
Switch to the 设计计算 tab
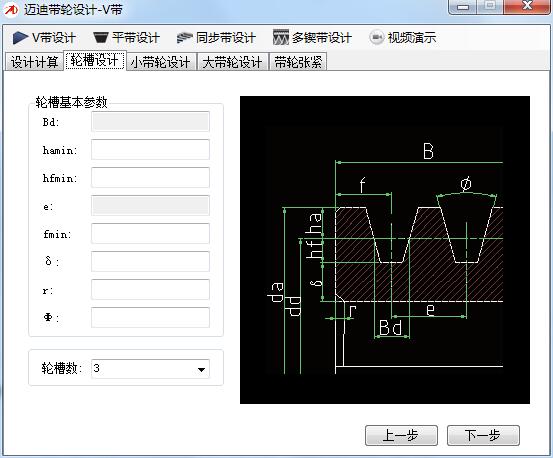34,62
